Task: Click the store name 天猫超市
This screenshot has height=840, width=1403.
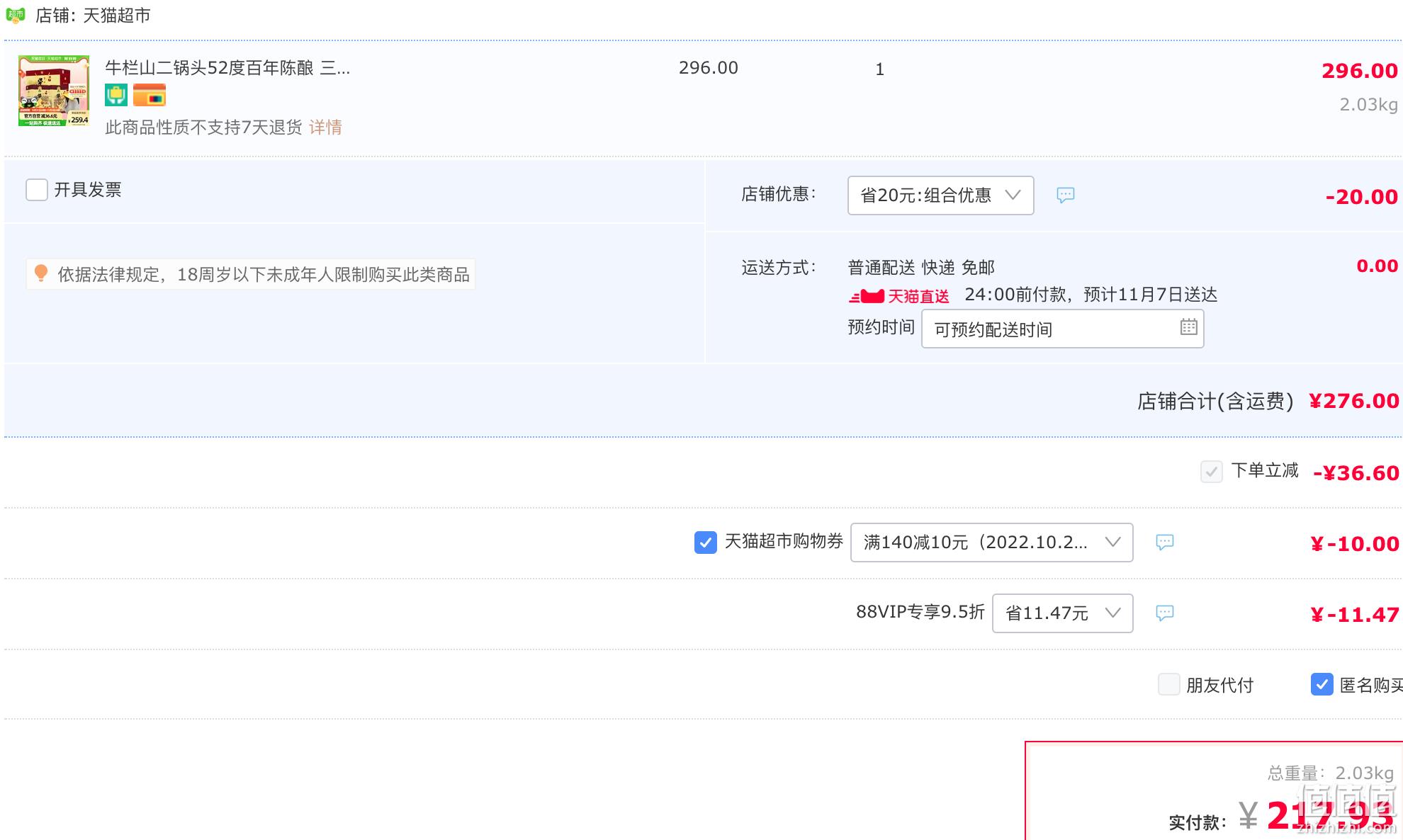Action: pyautogui.click(x=117, y=16)
